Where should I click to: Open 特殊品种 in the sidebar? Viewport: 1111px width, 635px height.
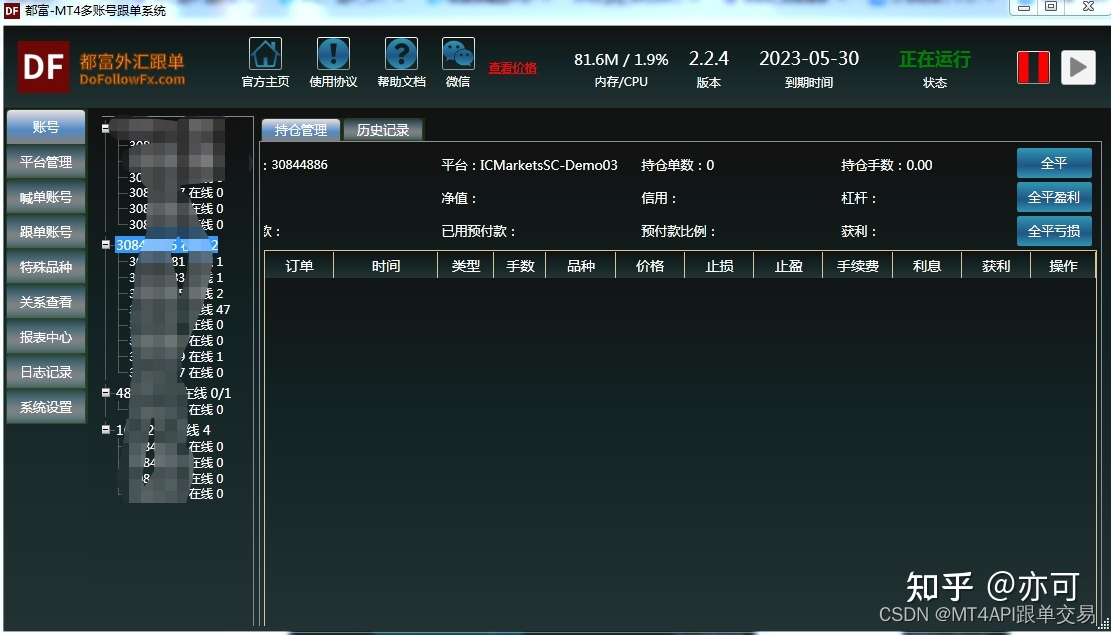click(46, 267)
